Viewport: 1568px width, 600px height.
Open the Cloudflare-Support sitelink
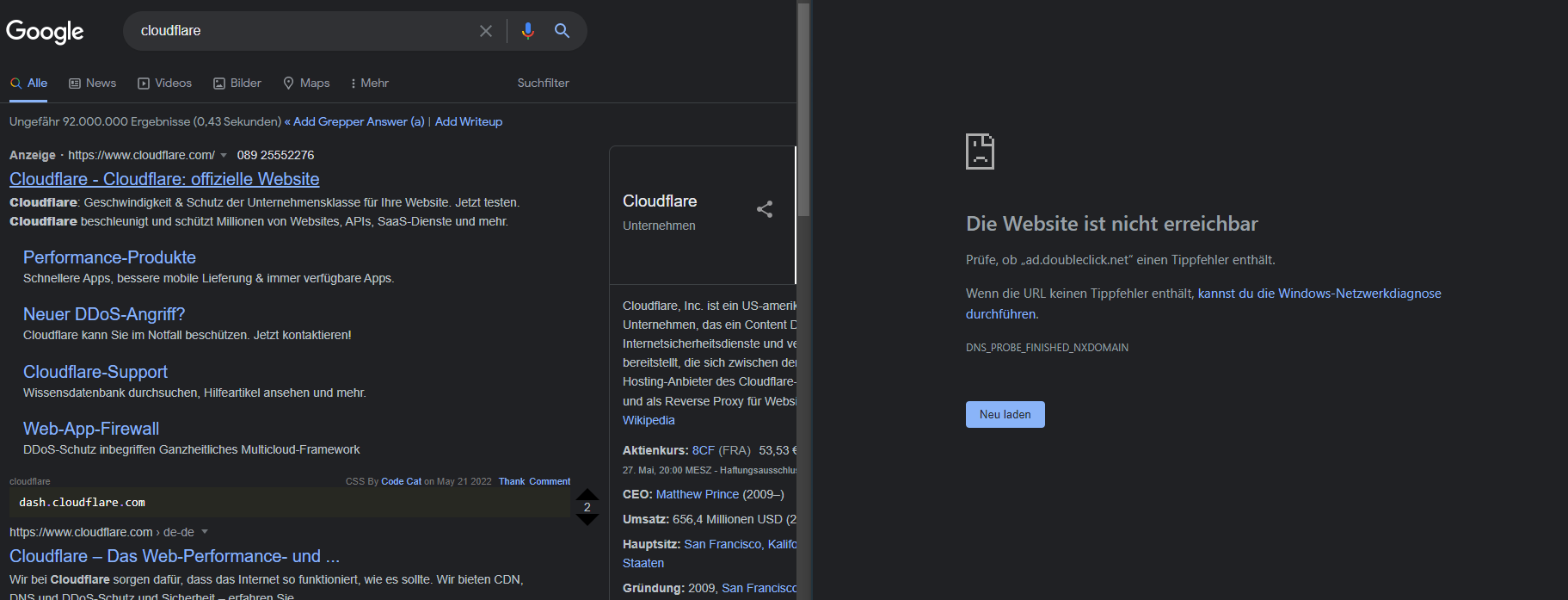[95, 372]
